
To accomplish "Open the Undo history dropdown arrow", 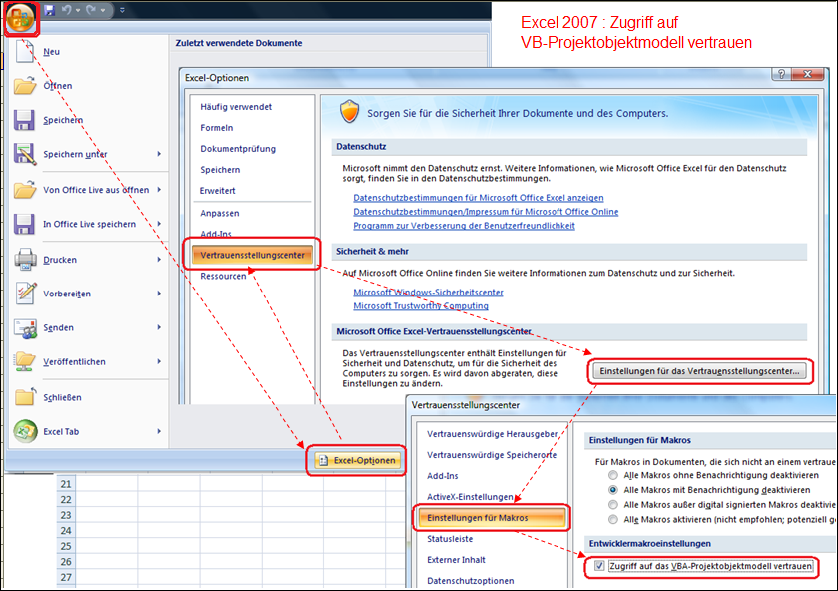I will coord(78,10).
